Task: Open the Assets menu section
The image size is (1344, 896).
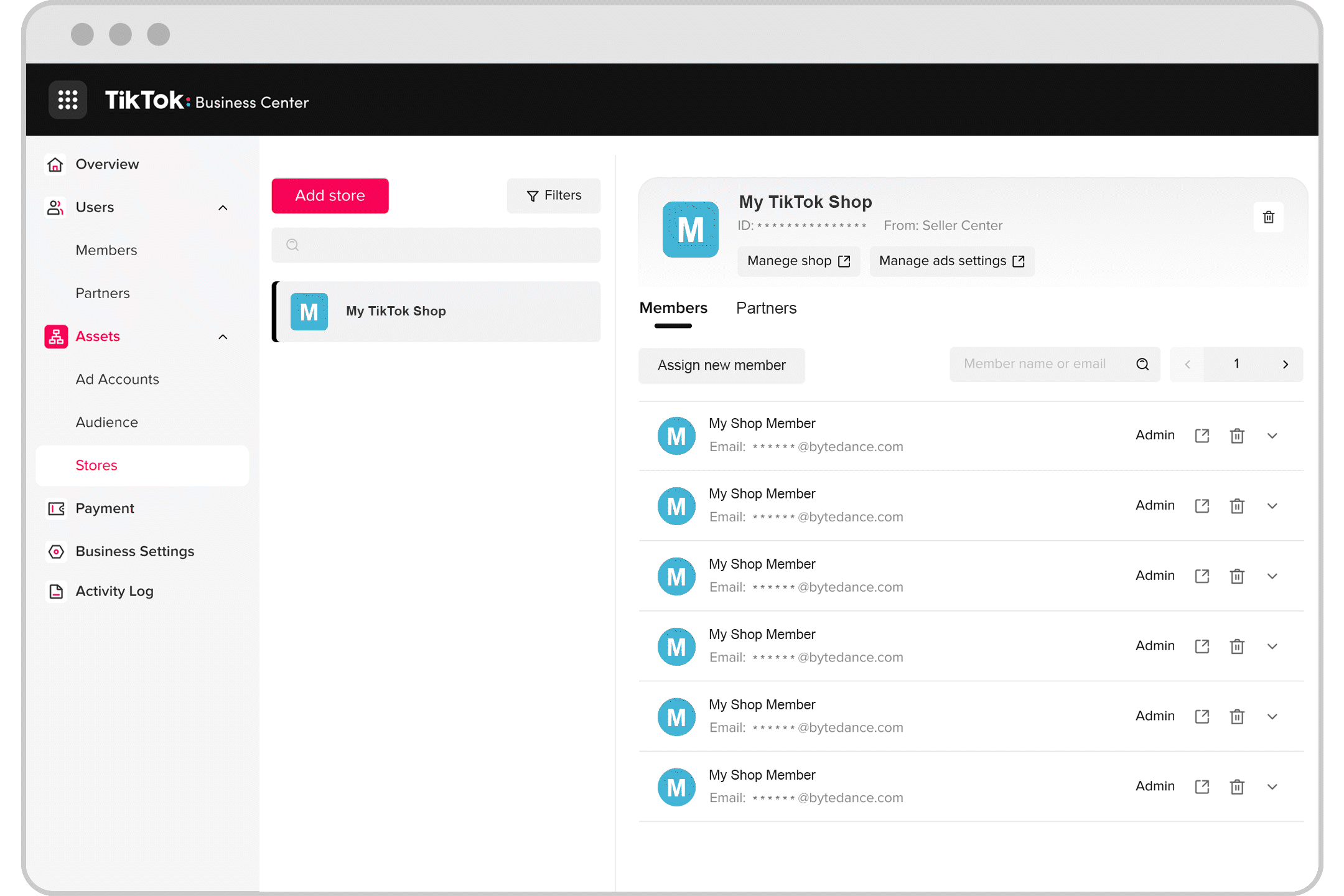Action: coord(97,335)
